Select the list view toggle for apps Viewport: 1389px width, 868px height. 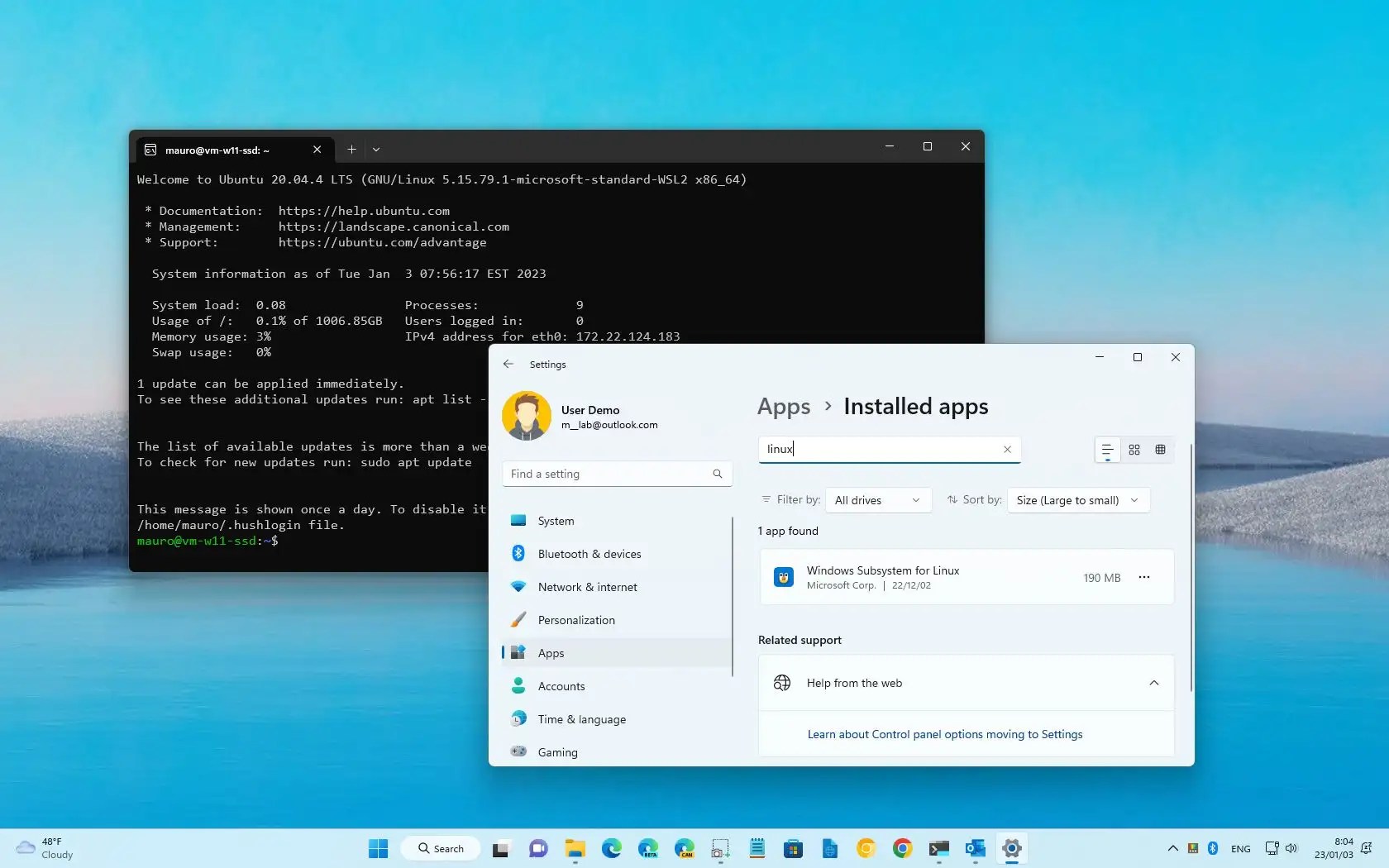[1106, 450]
